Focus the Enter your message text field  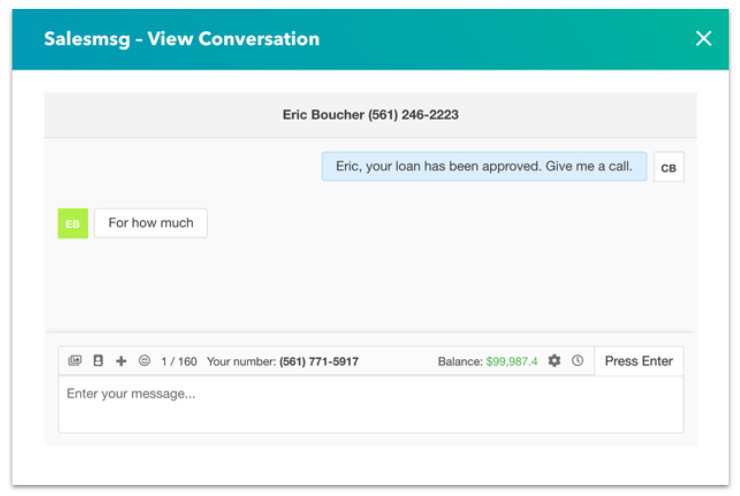click(370, 404)
